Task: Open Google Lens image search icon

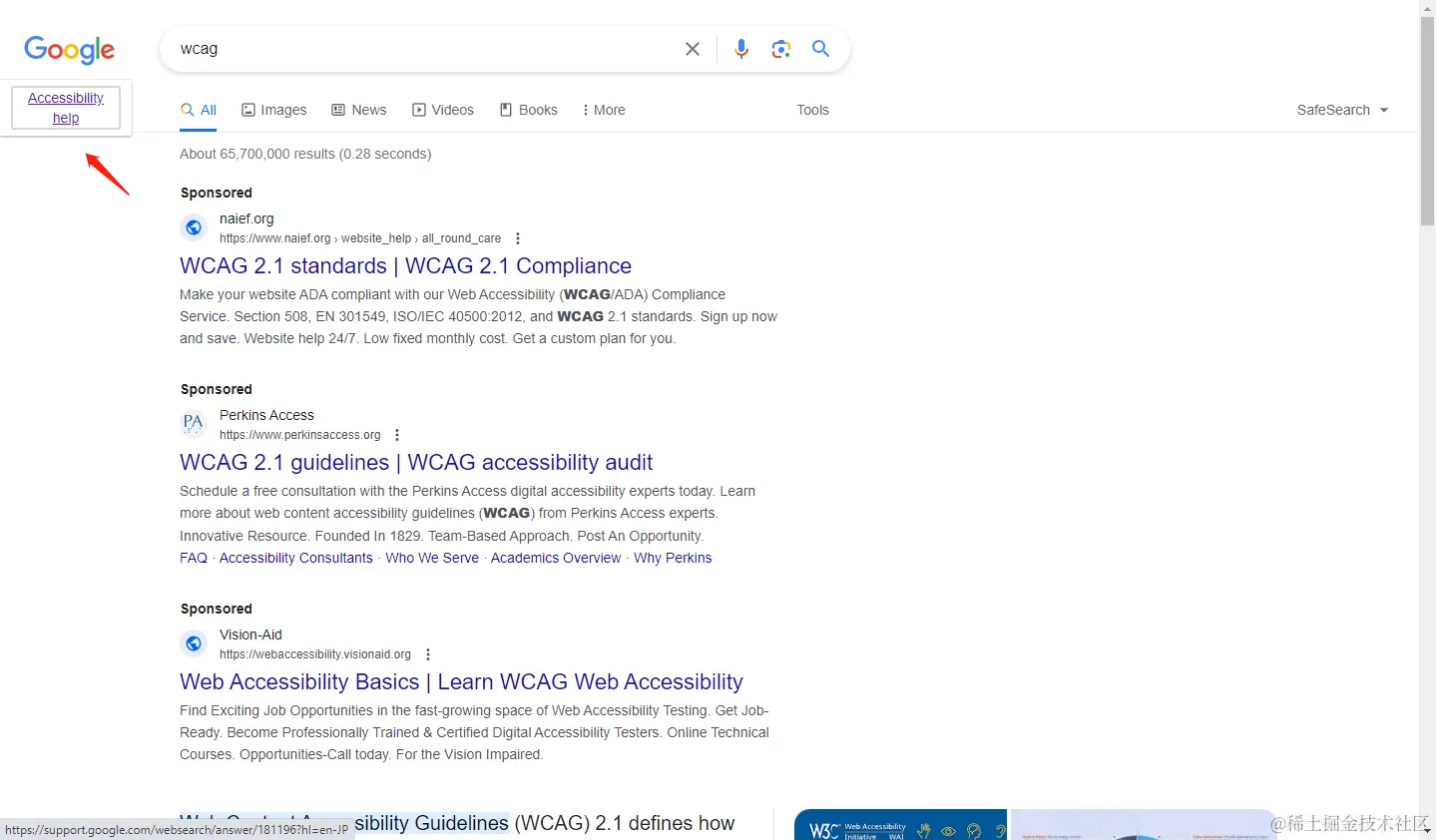Action: click(x=781, y=49)
